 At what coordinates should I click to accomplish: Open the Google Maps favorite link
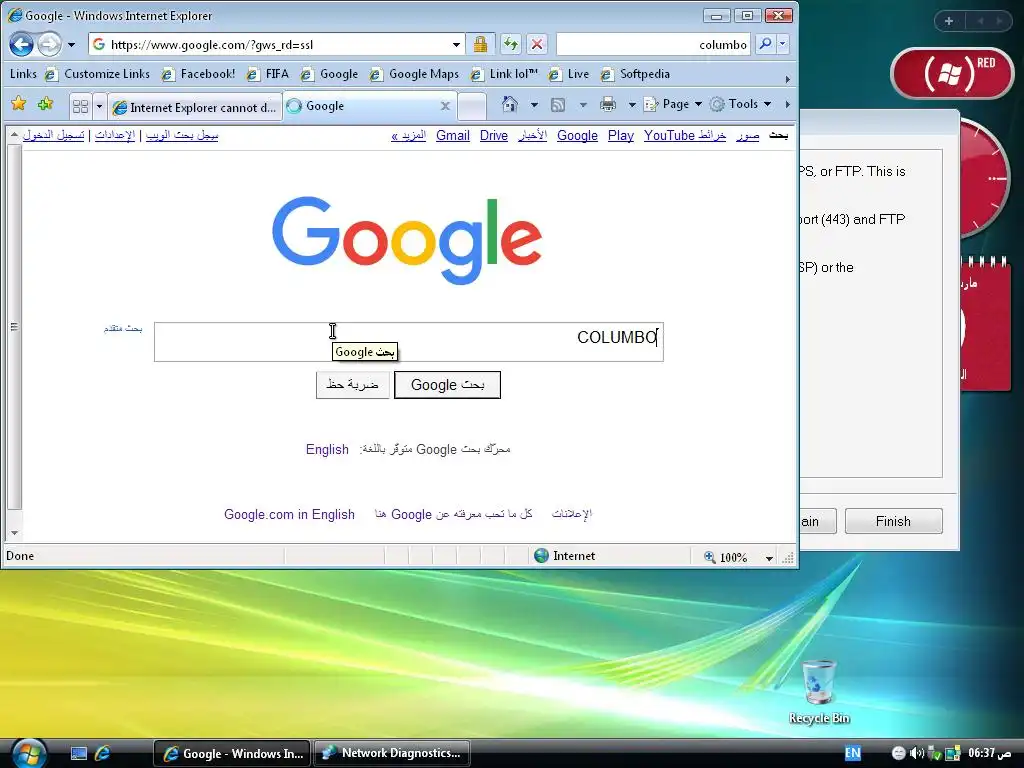coord(414,74)
